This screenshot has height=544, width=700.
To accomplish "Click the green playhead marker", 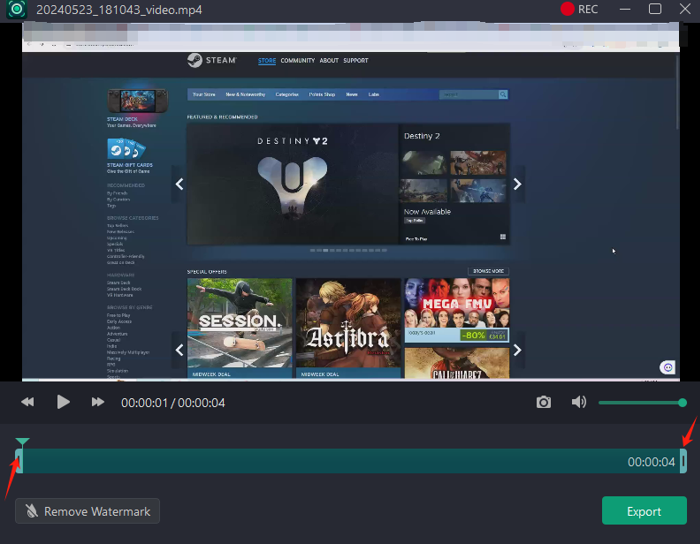I will [22, 442].
